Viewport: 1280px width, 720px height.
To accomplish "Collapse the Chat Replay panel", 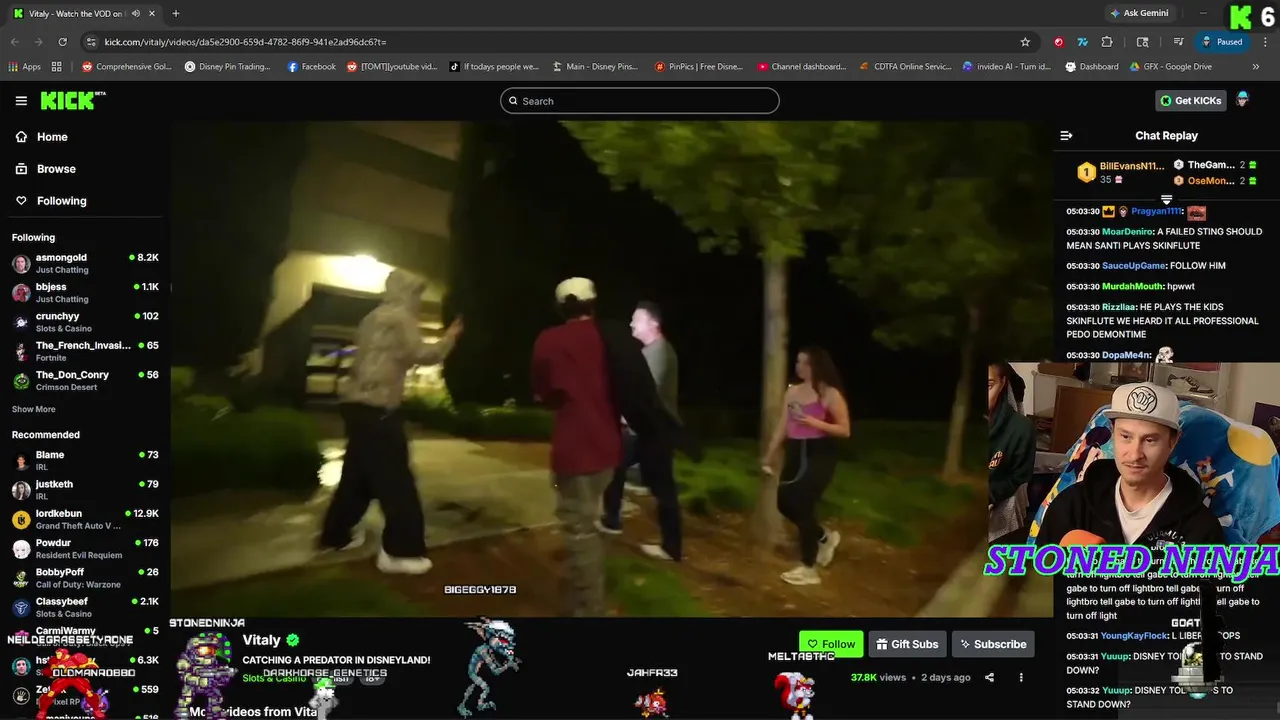I will [1066, 136].
